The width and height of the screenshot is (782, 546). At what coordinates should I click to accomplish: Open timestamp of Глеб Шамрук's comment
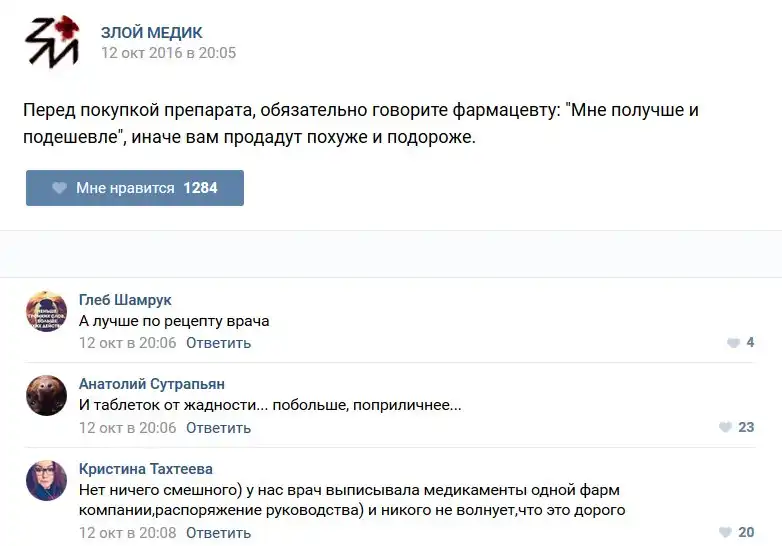coord(127,343)
